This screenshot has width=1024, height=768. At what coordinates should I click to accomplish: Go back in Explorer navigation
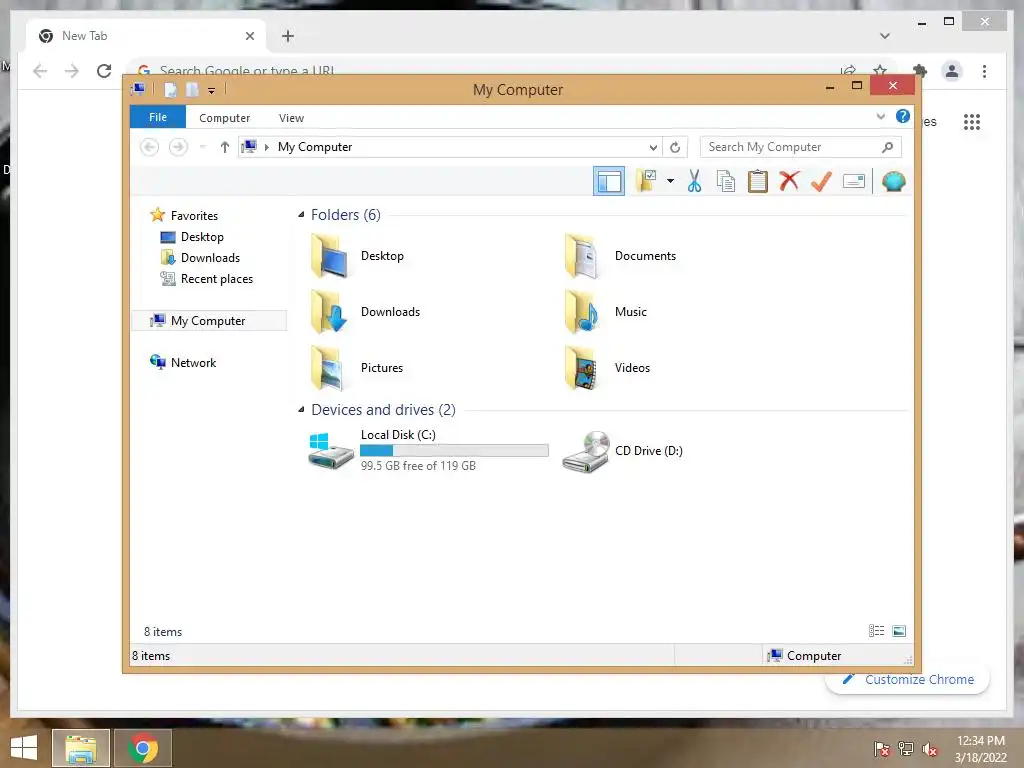(150, 147)
